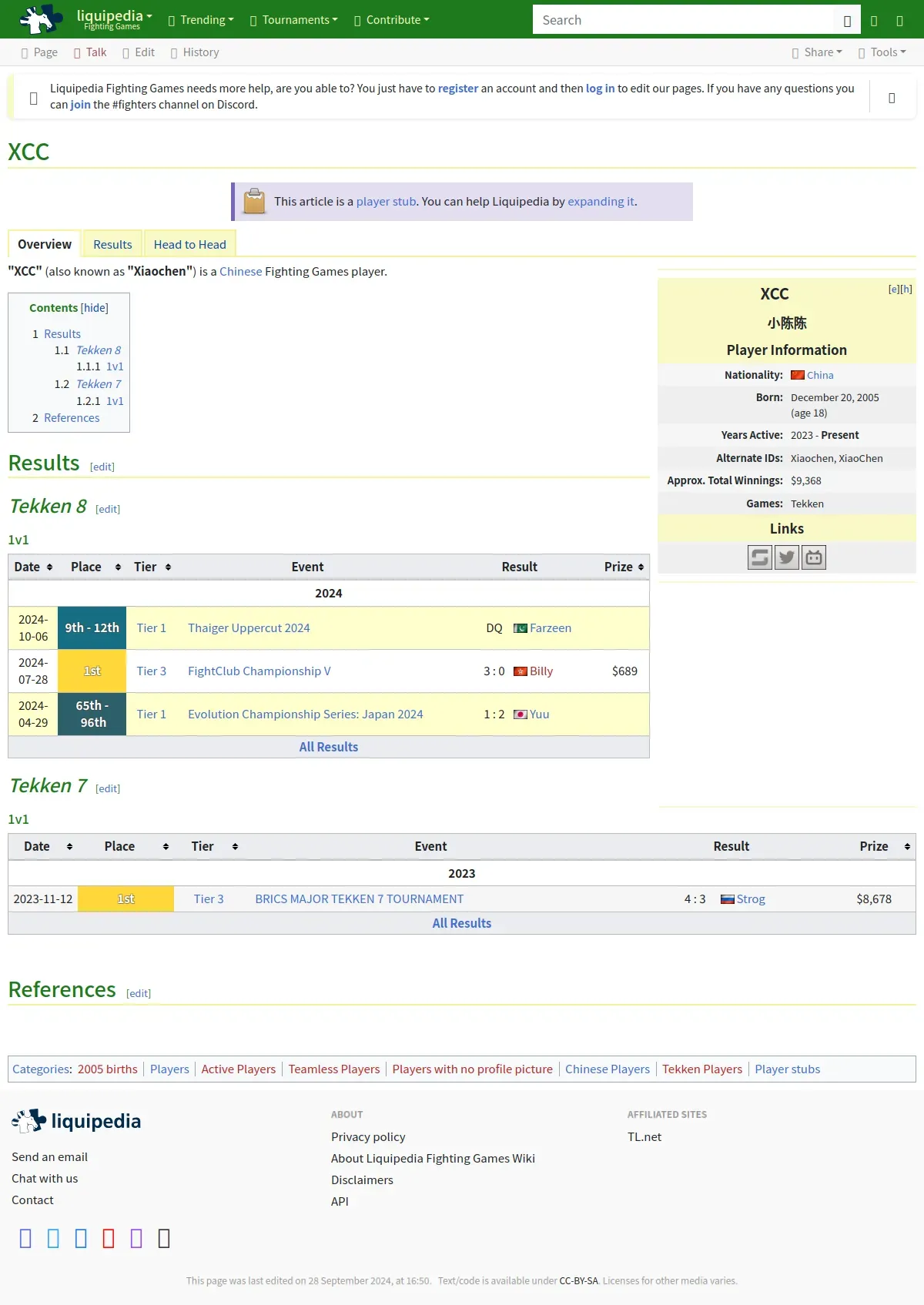Open the liquipedia wiki selector dropdown
The width and height of the screenshot is (924, 1305).
[114, 19]
